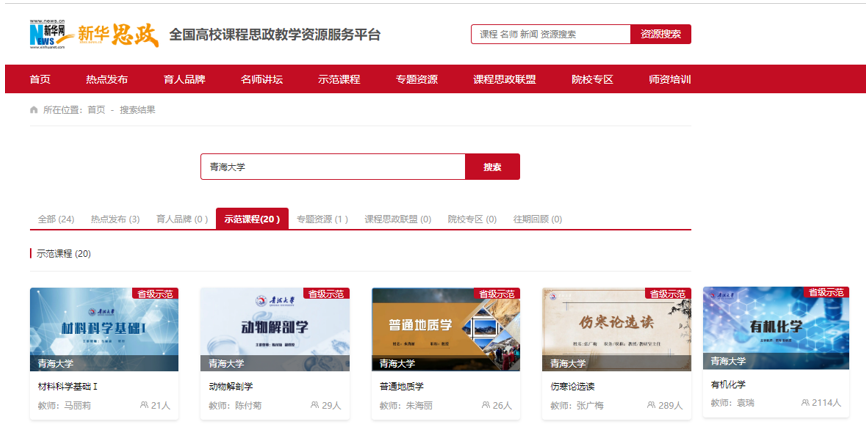Image resolution: width=866 pixels, height=428 pixels.
Task: Go to 院校专区 in the navigation menu
Action: pos(593,80)
